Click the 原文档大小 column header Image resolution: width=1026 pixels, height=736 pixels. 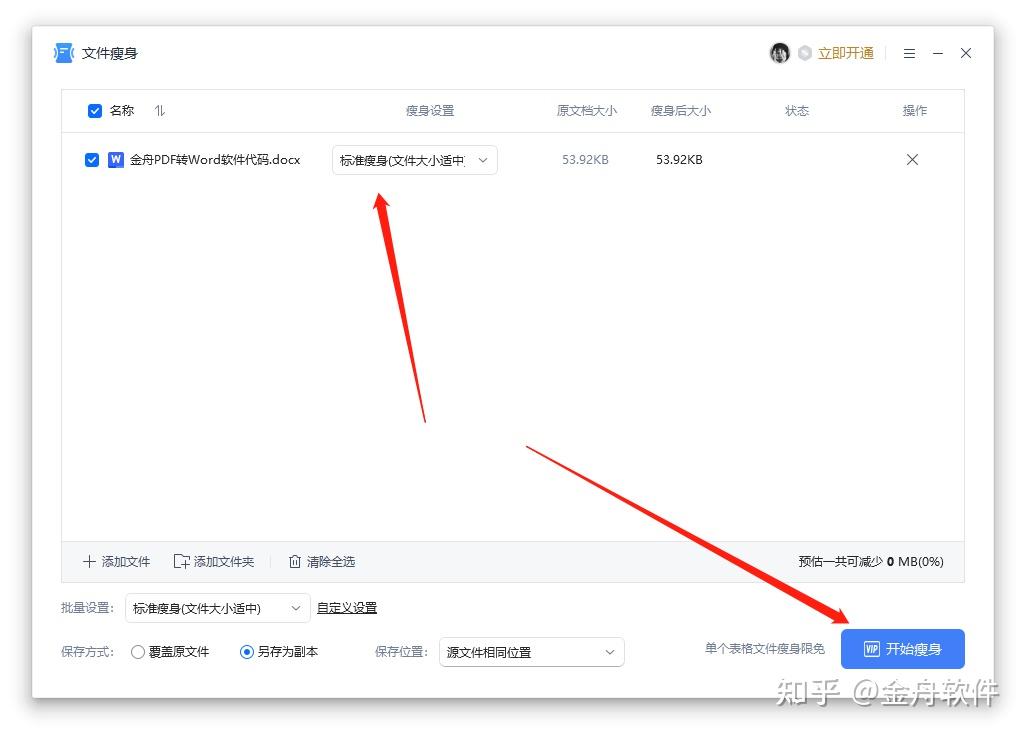[586, 111]
